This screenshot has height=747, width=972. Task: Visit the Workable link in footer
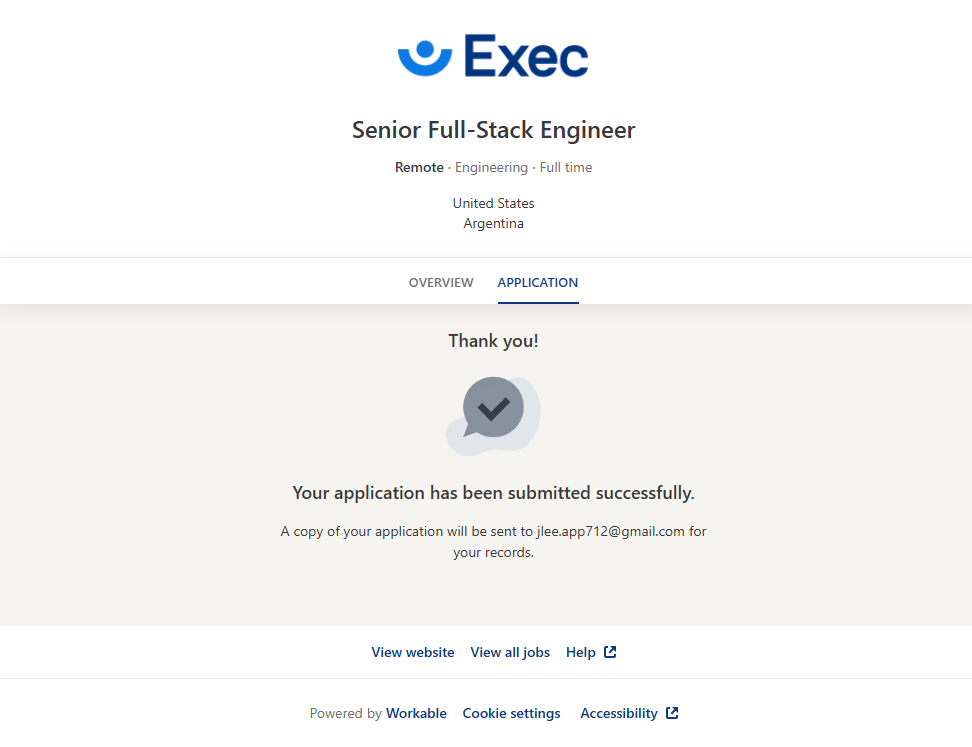416,713
